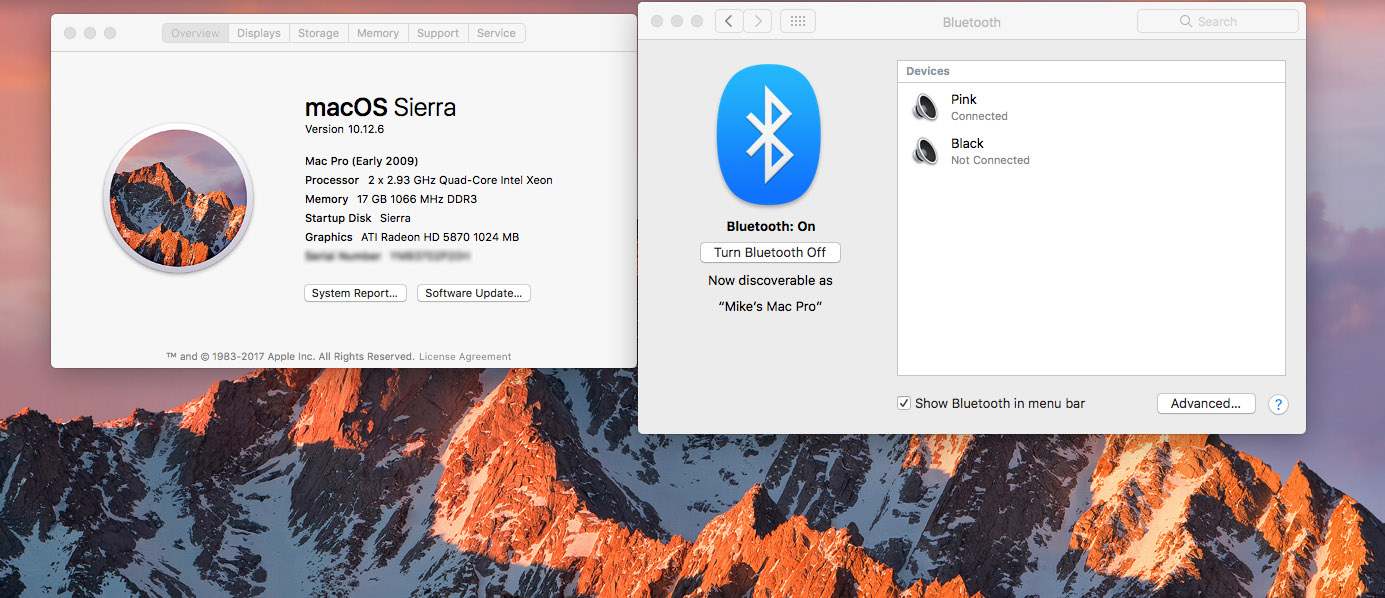This screenshot has width=1385, height=598.
Task: Click the Forward arrow in Bluetooth window
Action: 758,21
